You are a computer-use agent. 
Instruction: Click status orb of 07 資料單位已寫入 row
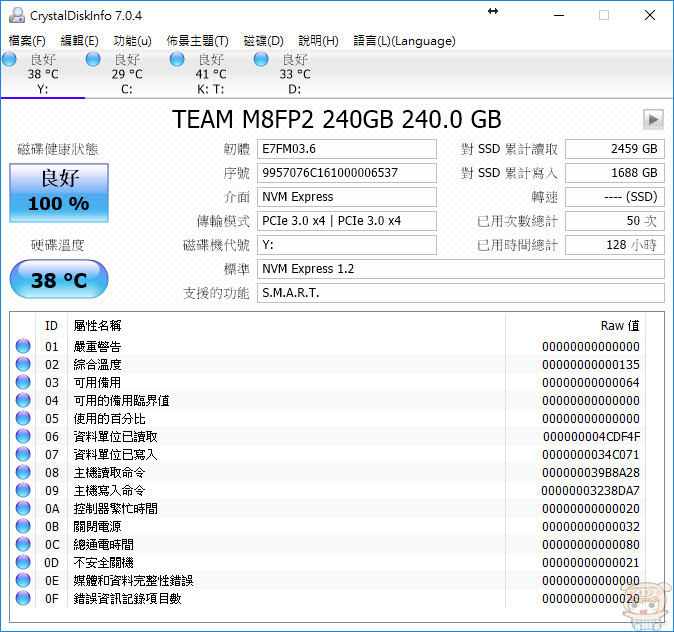[x=23, y=454]
